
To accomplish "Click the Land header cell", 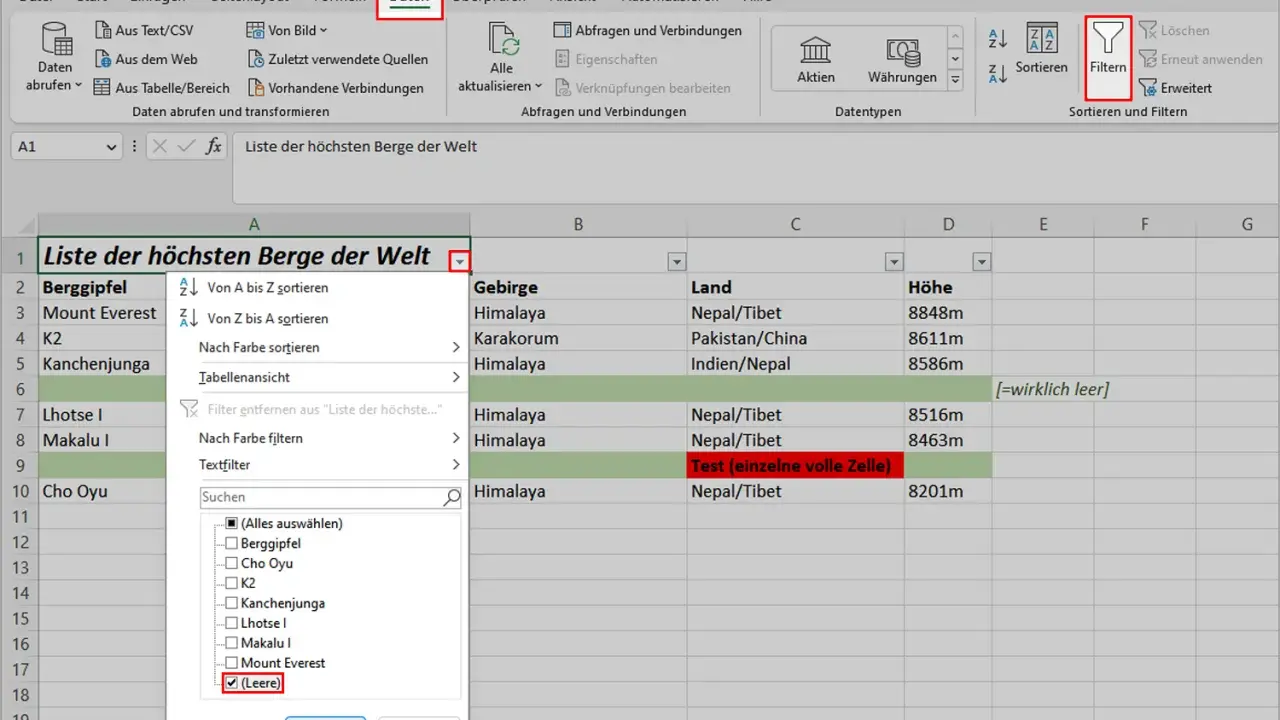I will (796, 287).
